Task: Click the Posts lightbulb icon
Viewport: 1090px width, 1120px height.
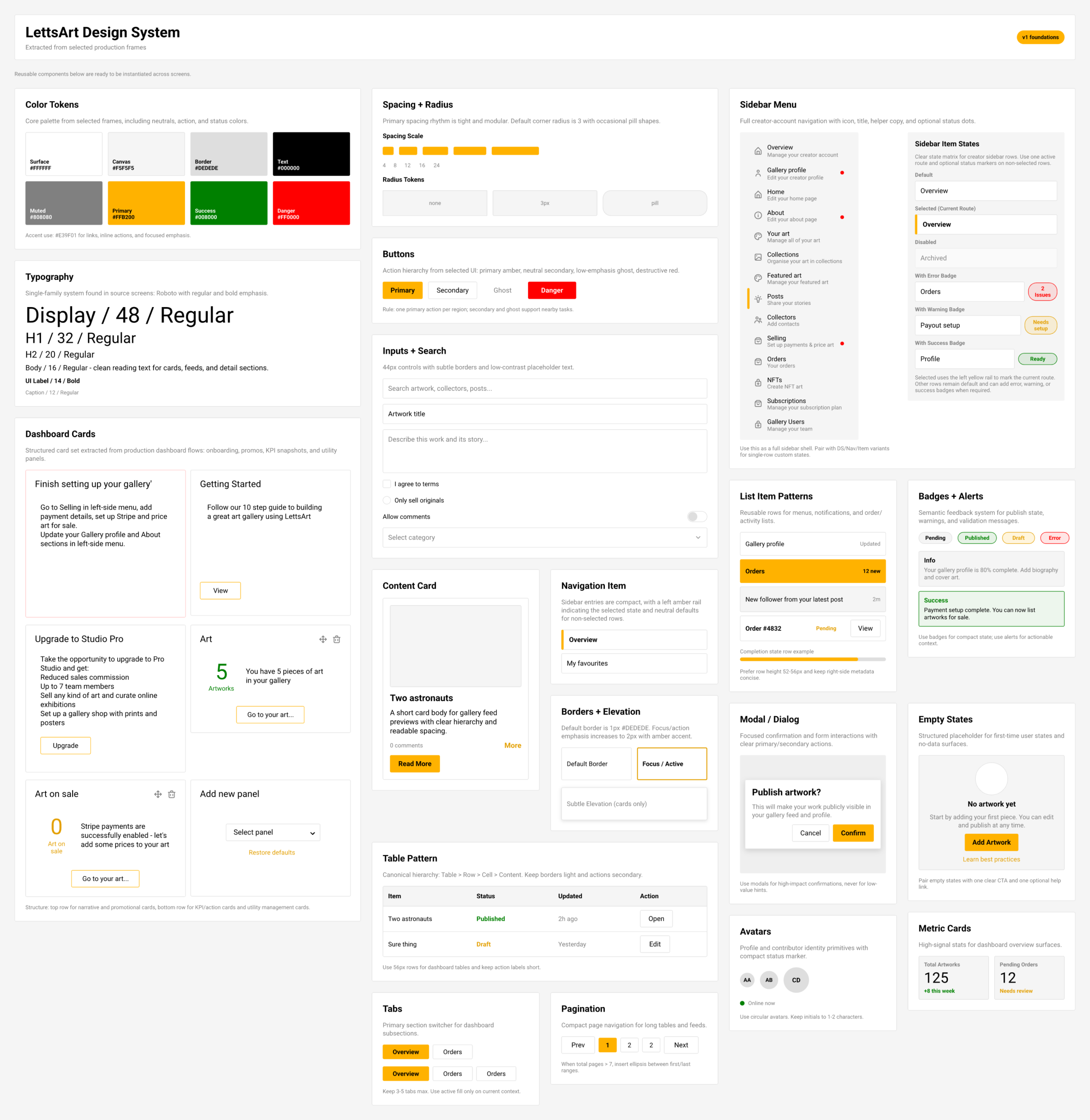Action: tap(758, 299)
